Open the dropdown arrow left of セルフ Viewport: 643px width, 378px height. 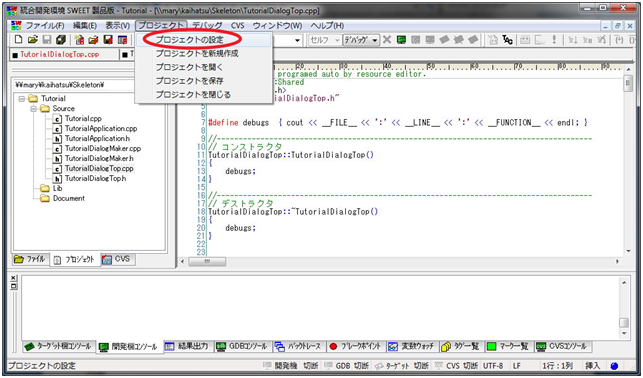298,40
